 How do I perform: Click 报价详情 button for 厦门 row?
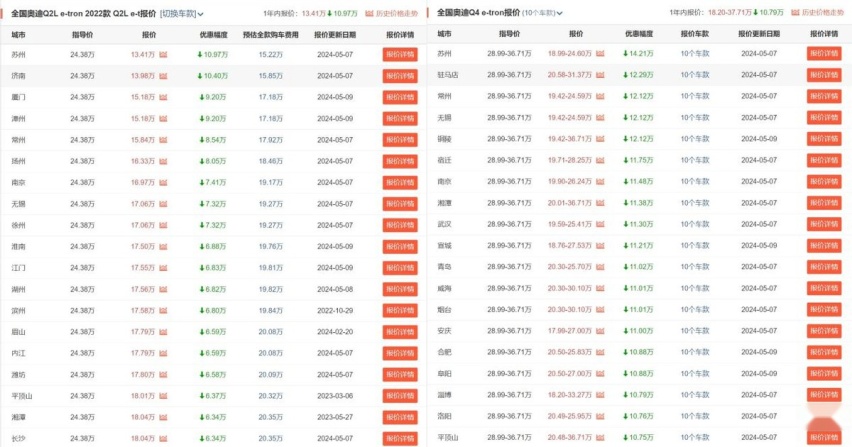400,97
